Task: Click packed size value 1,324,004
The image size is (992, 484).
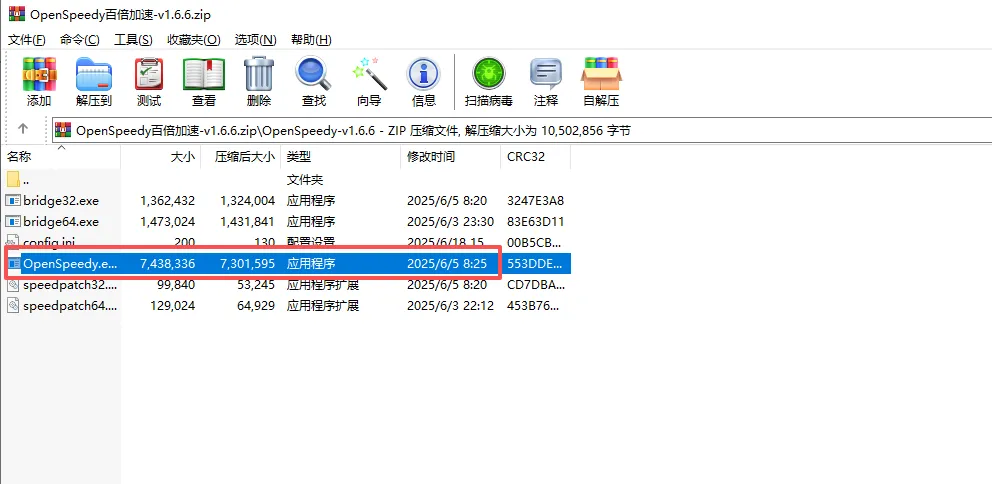Action: [247, 201]
